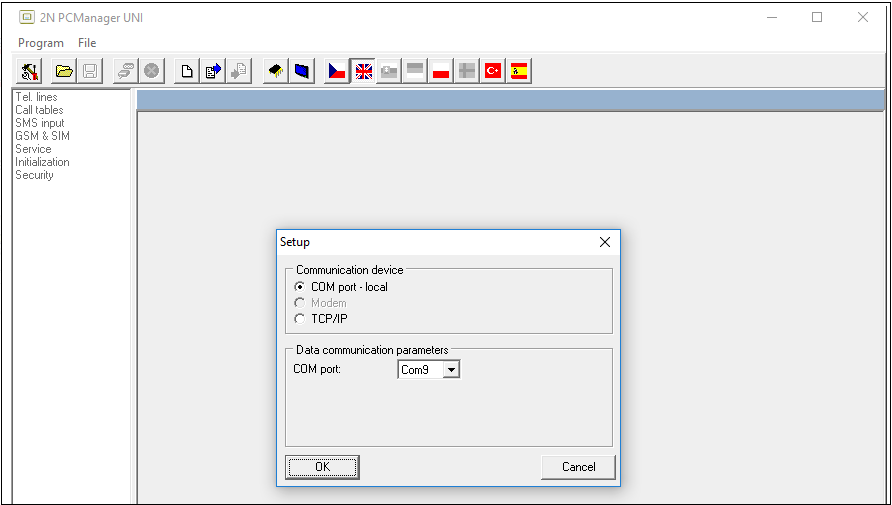Viewport: 892px width, 505px height.
Task: Select SMS input in the sidebar
Action: (x=40, y=123)
